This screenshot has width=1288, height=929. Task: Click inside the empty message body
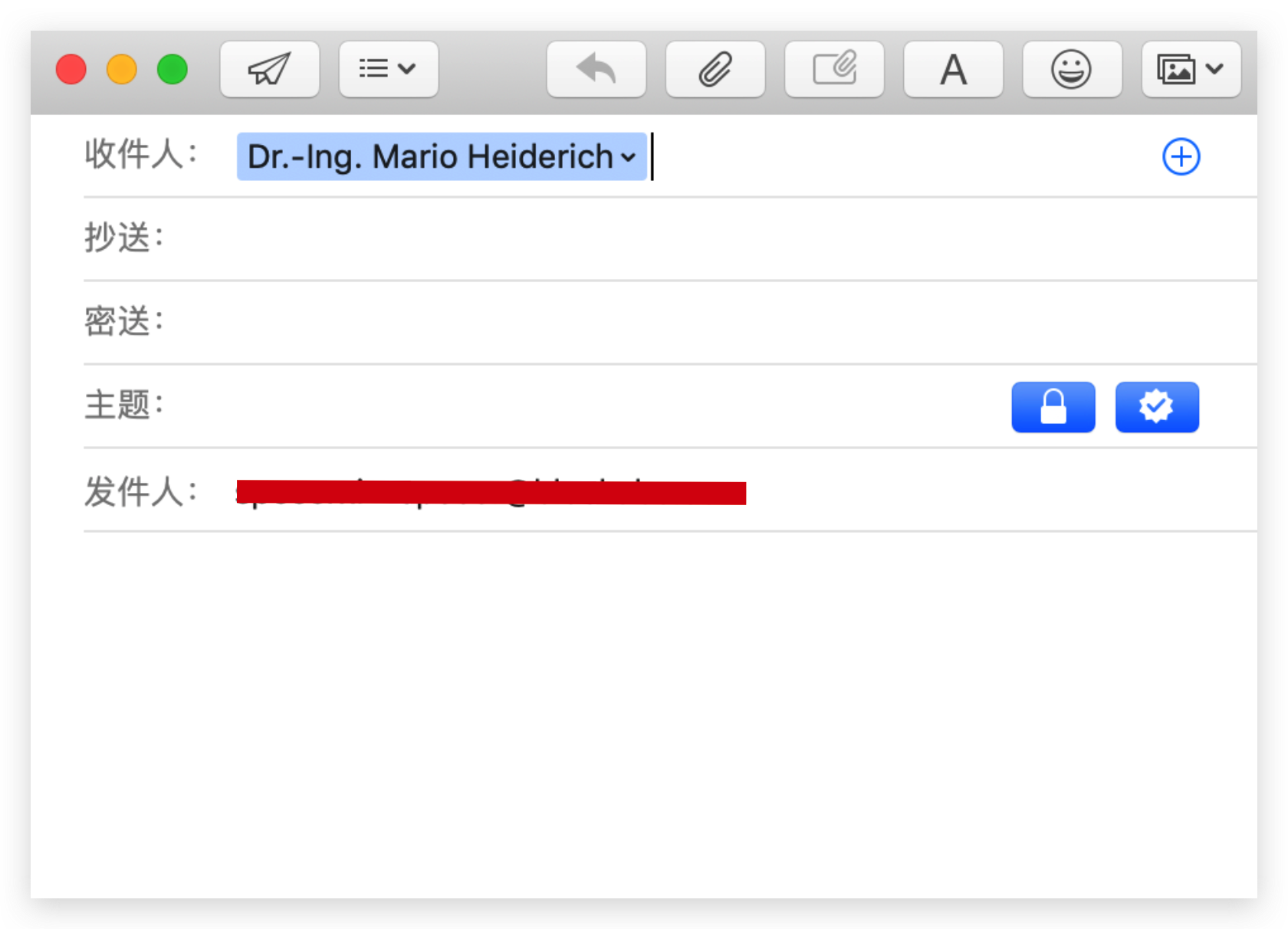click(x=644, y=713)
